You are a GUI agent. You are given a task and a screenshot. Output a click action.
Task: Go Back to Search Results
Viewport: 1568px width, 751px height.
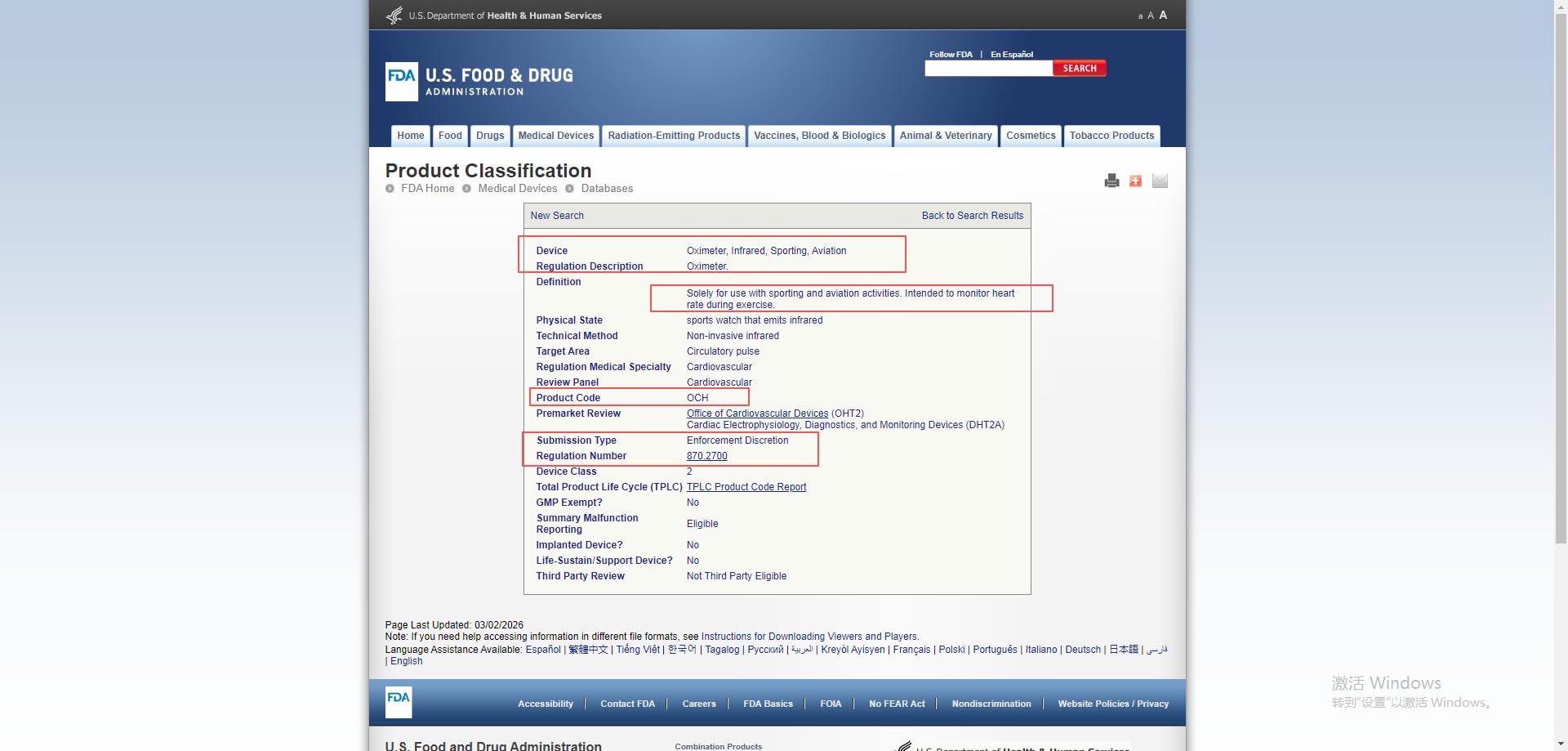click(x=973, y=216)
